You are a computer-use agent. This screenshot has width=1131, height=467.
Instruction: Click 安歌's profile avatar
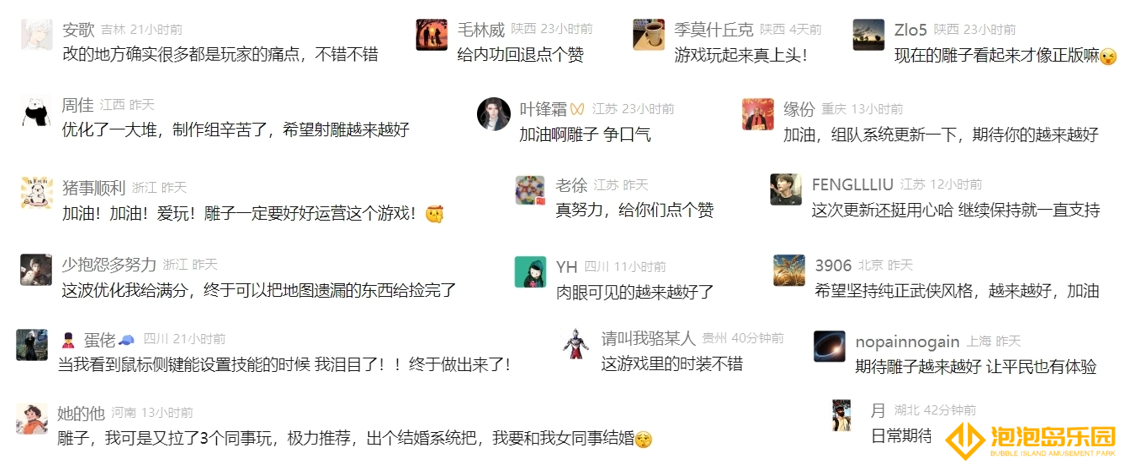point(37,35)
